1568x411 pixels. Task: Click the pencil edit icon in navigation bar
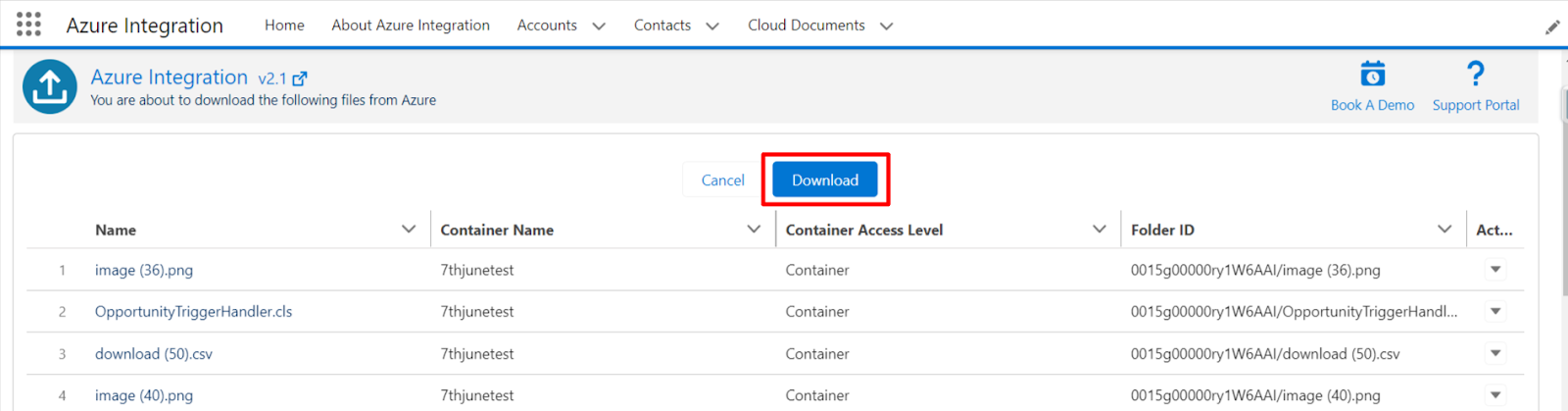click(x=1552, y=27)
